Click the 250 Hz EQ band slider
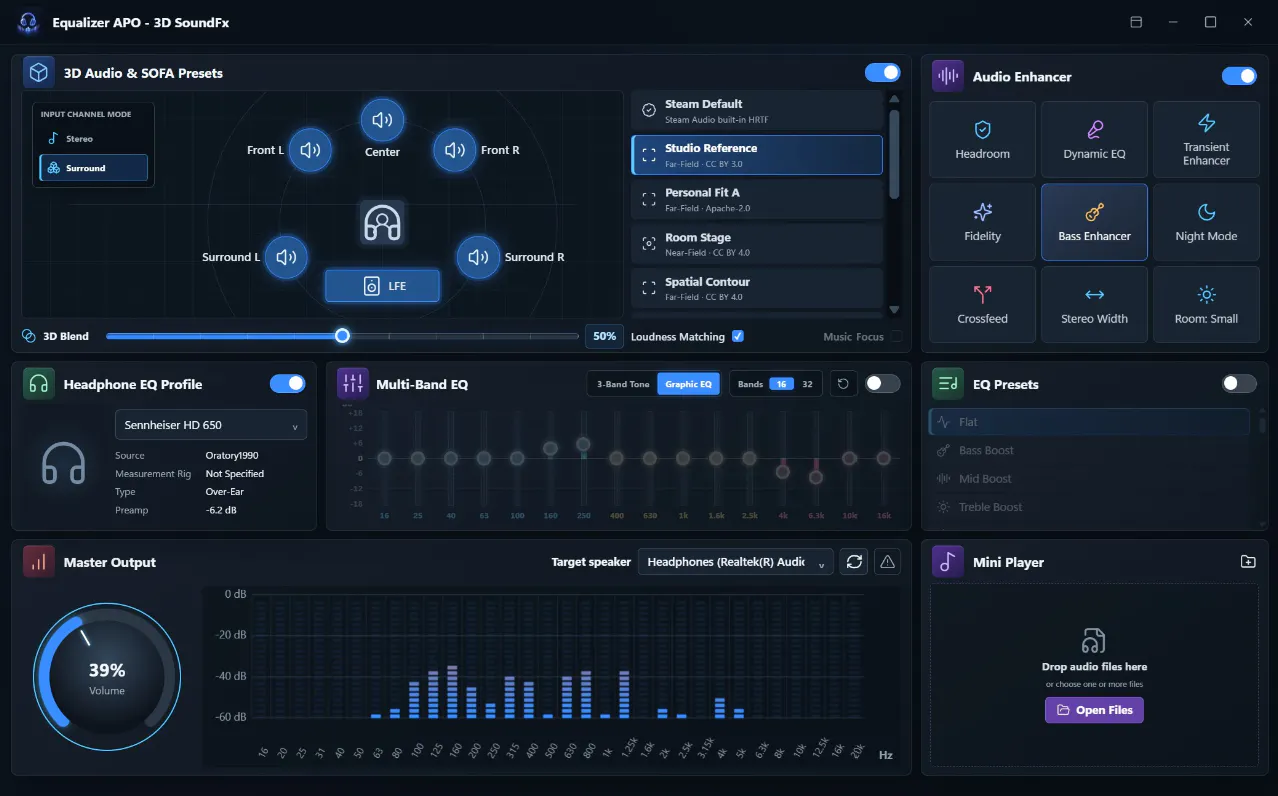 coord(583,444)
